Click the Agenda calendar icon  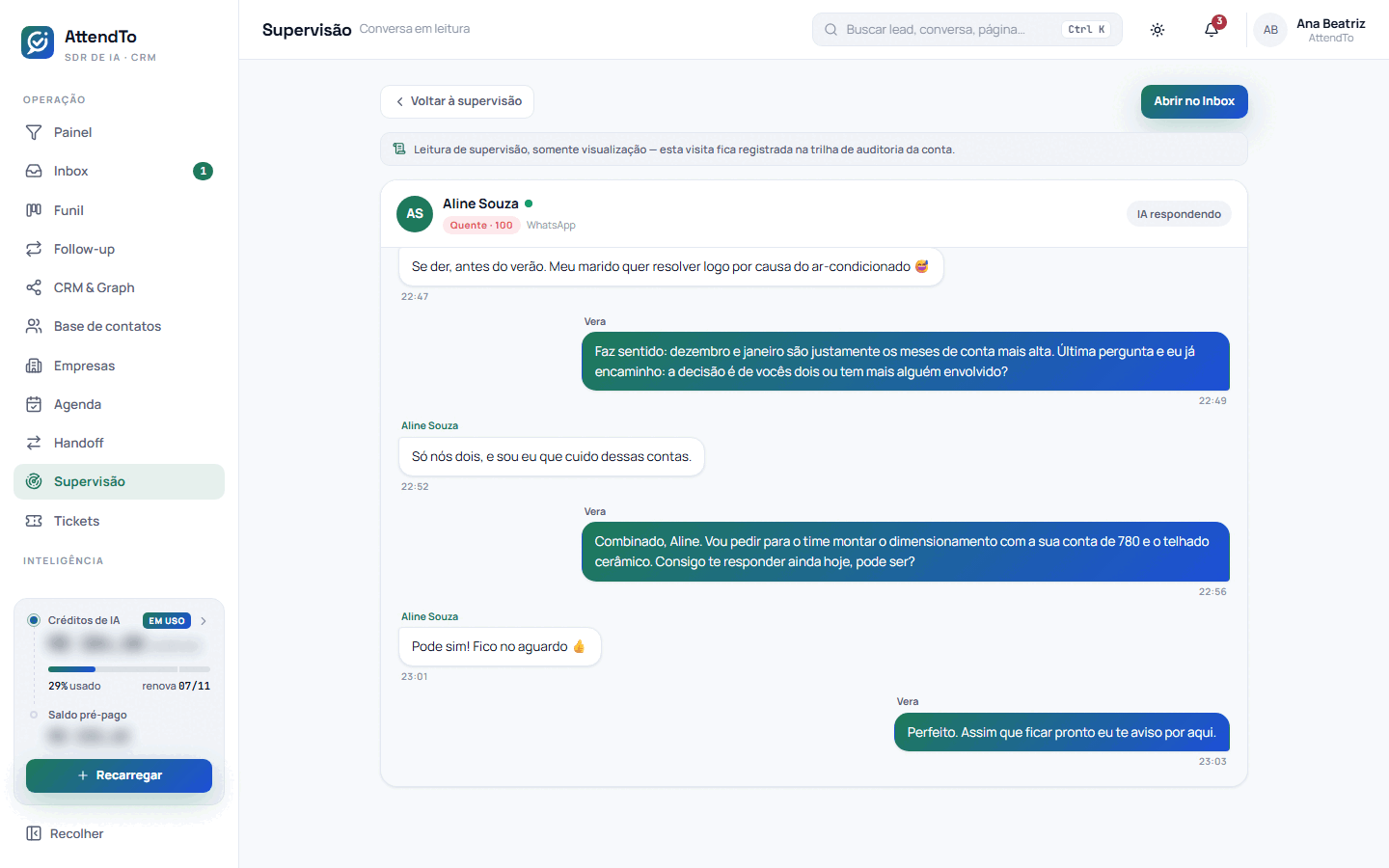tap(34, 404)
